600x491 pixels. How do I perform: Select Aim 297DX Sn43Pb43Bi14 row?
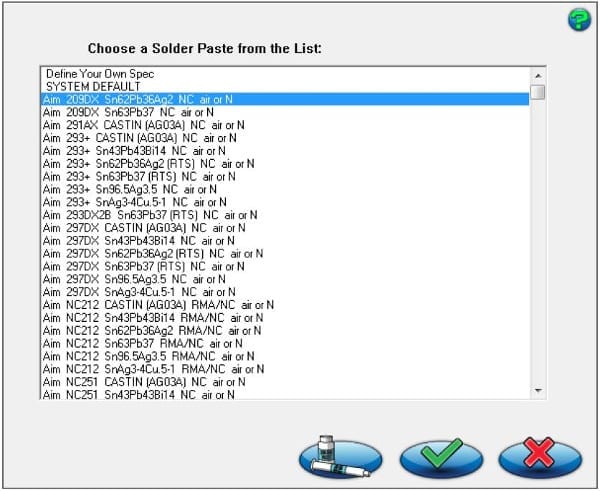tap(285, 241)
